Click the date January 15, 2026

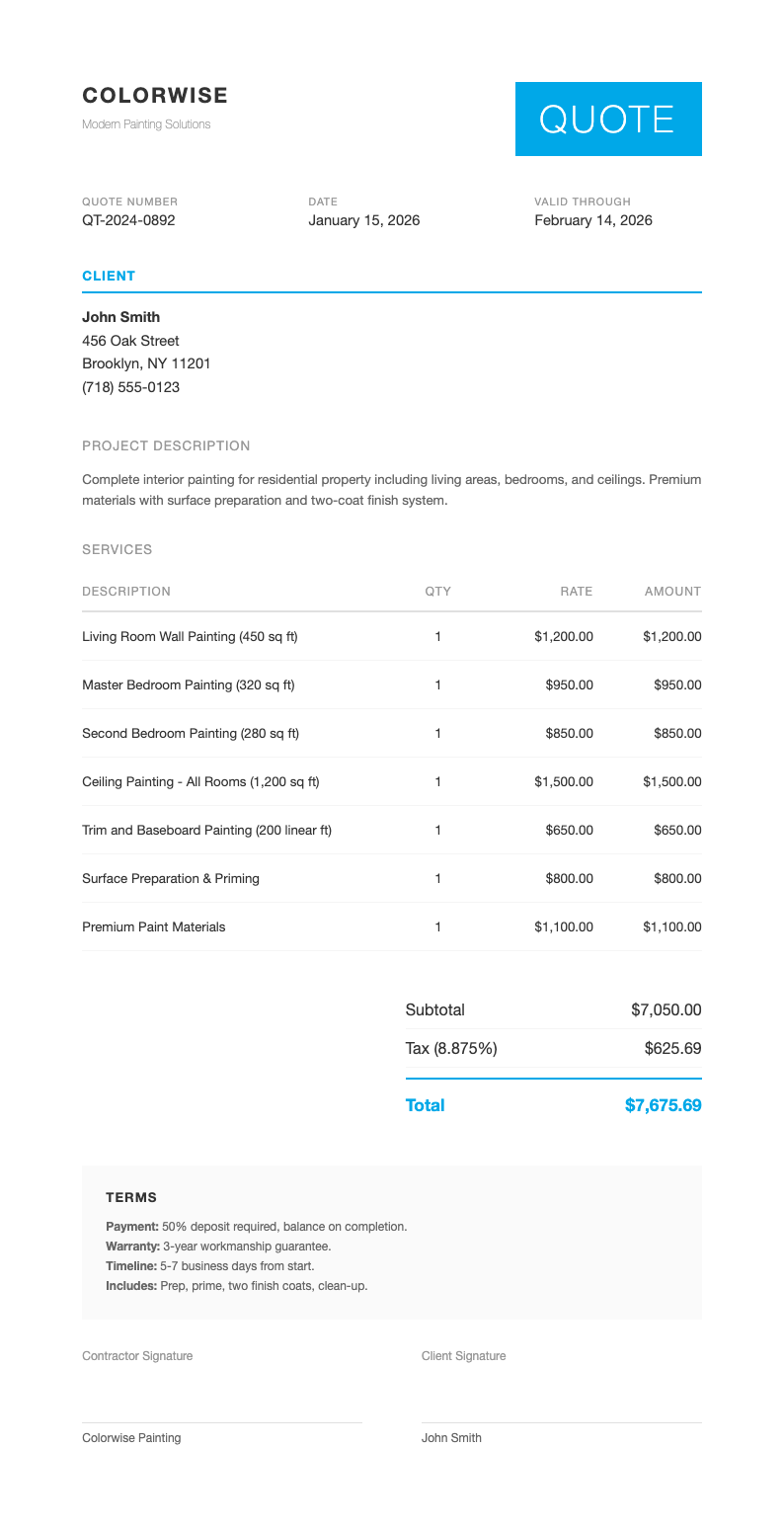pos(363,220)
